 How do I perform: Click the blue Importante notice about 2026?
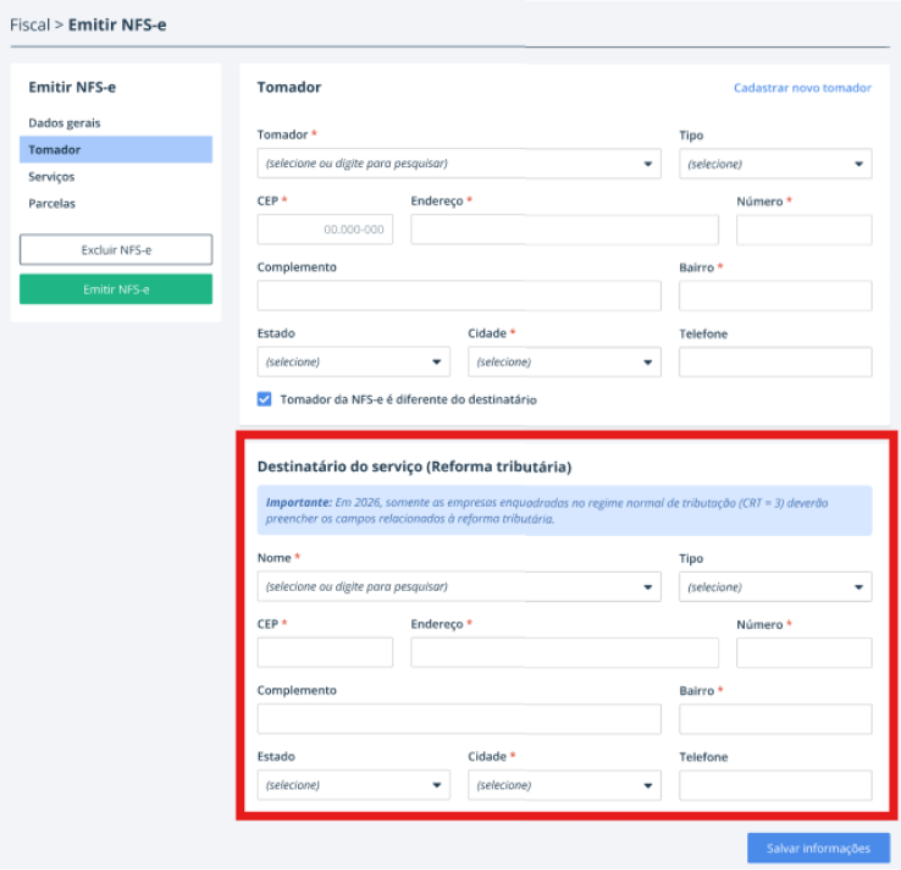[564, 510]
